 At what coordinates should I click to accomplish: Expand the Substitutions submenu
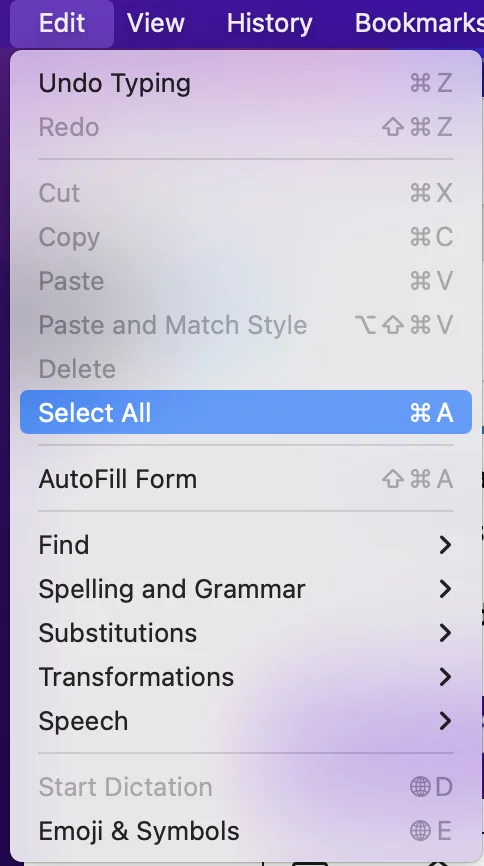(x=246, y=633)
